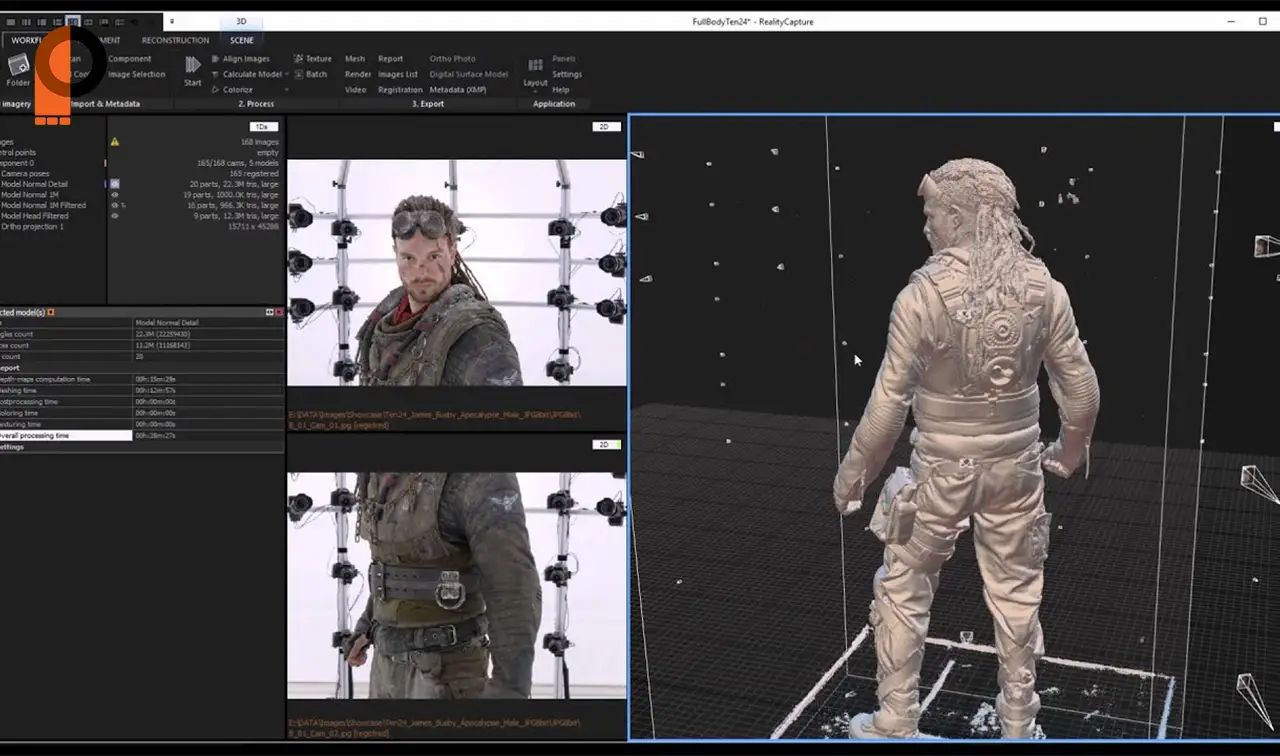This screenshot has height=756, width=1280.
Task: Click the warning icon beside 168 images
Action: point(115,142)
